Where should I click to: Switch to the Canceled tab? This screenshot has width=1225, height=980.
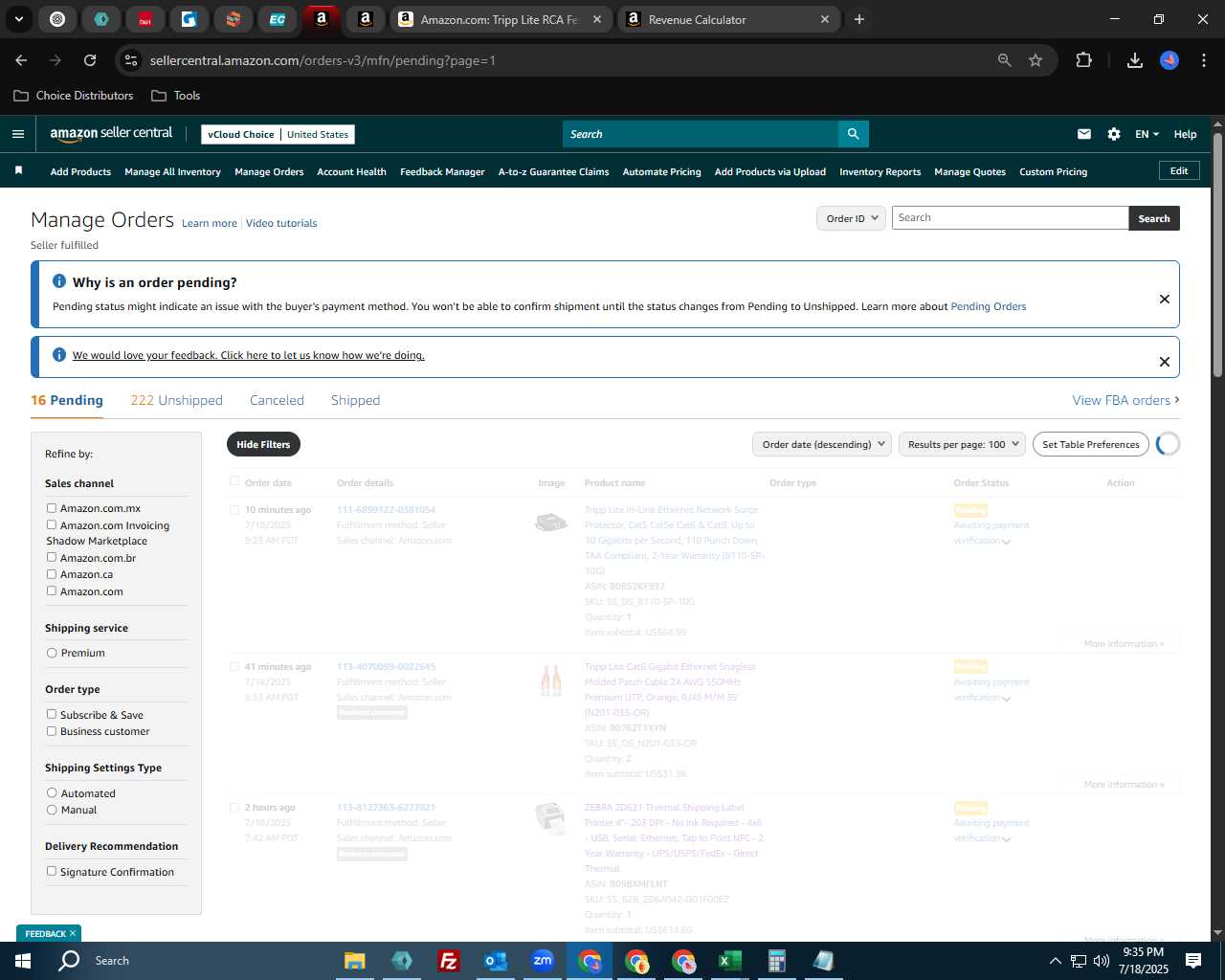[277, 400]
